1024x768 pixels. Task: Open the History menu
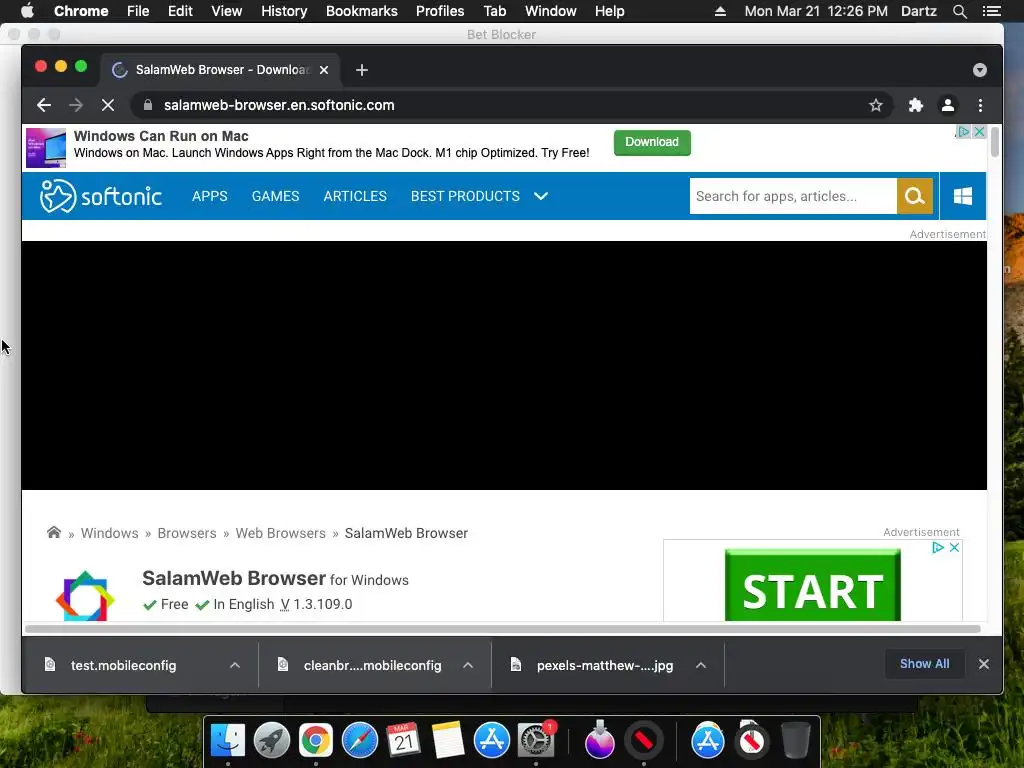[x=283, y=11]
